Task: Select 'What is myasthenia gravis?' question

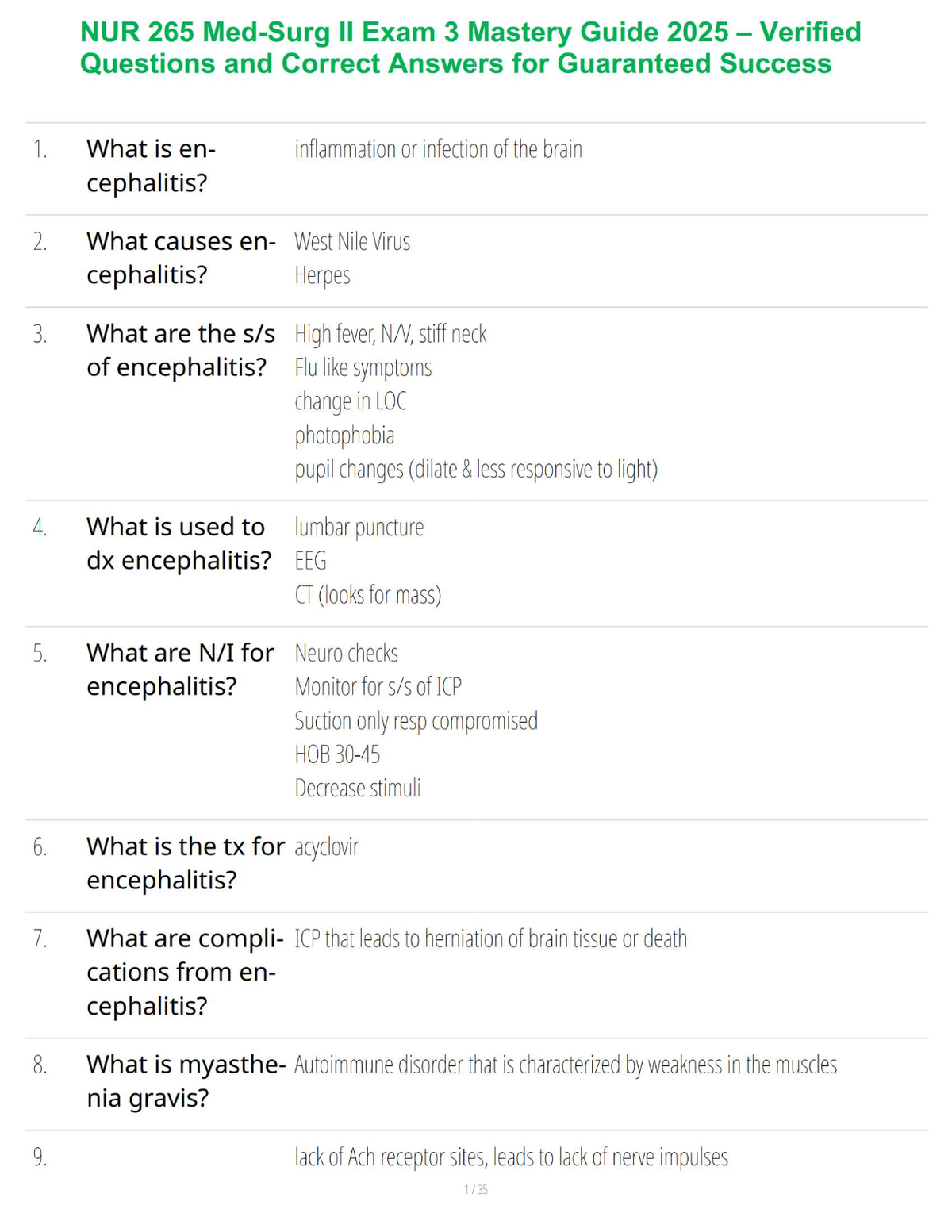Action: coord(186,1081)
